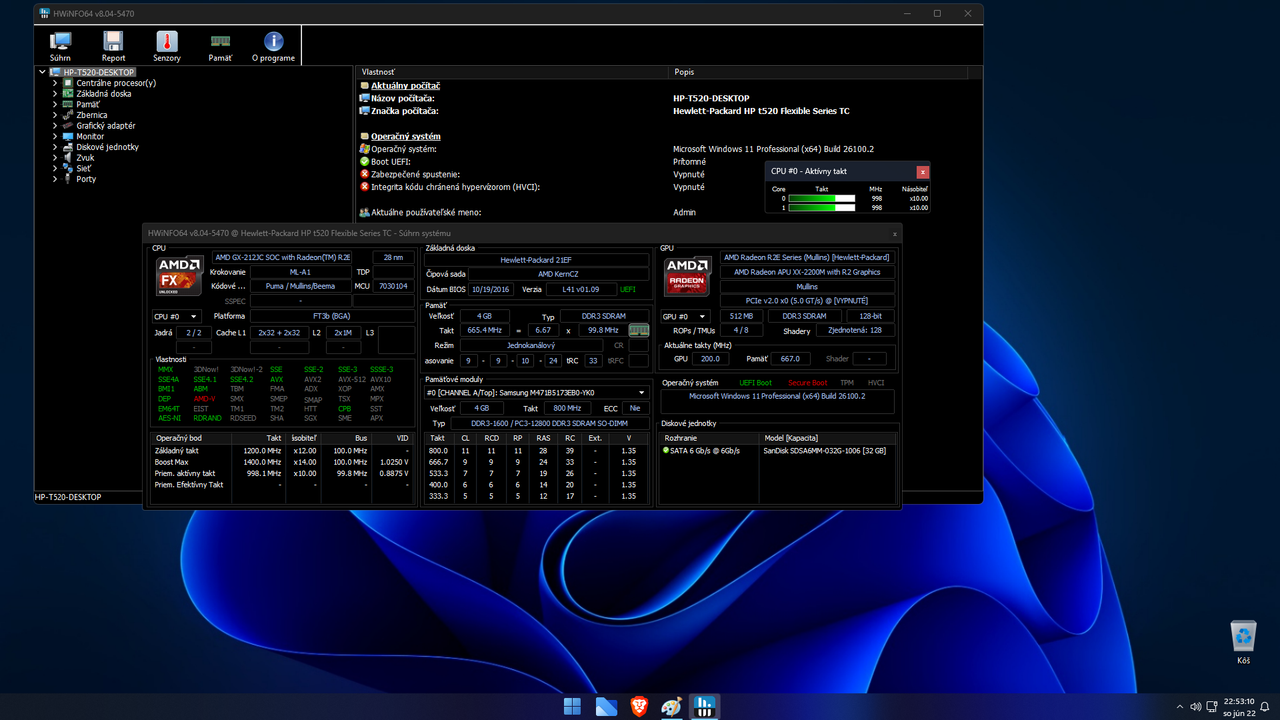
Task: Click the HWiNFO icon on the taskbar
Action: coord(705,706)
